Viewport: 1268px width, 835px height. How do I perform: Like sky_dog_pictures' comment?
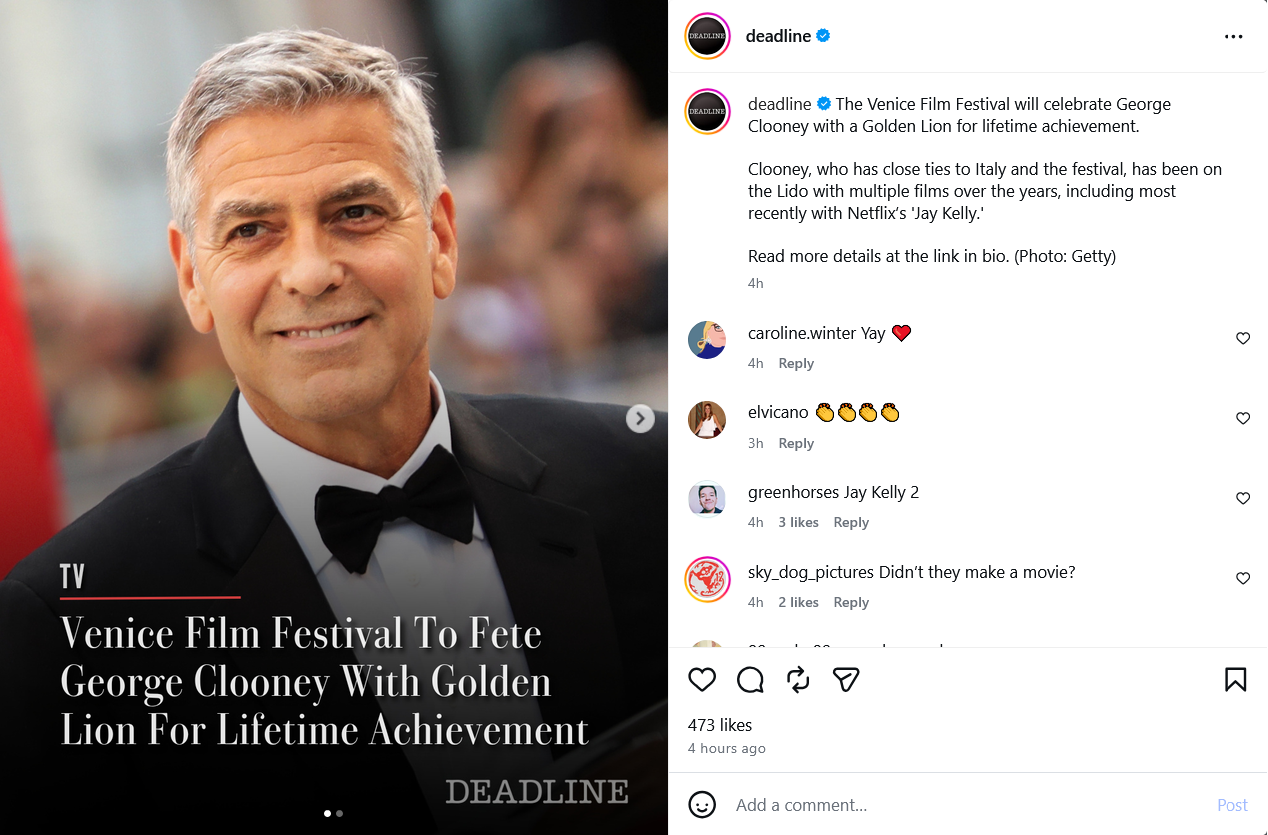(1243, 579)
